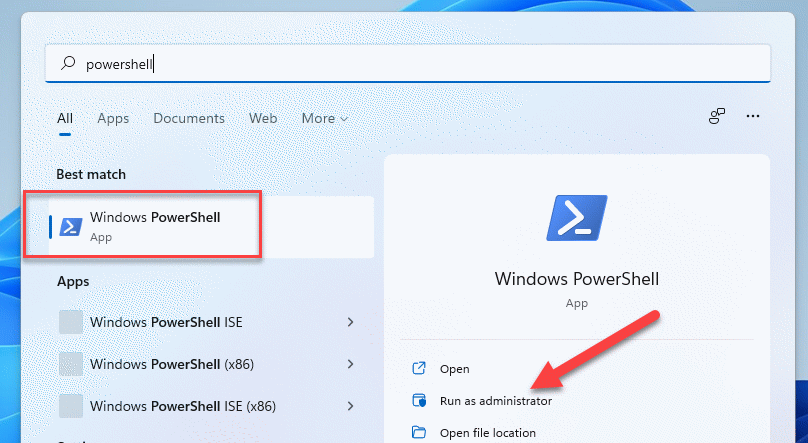Click the Windows PowerShell (x86) placeholder icon

[x=71, y=364]
